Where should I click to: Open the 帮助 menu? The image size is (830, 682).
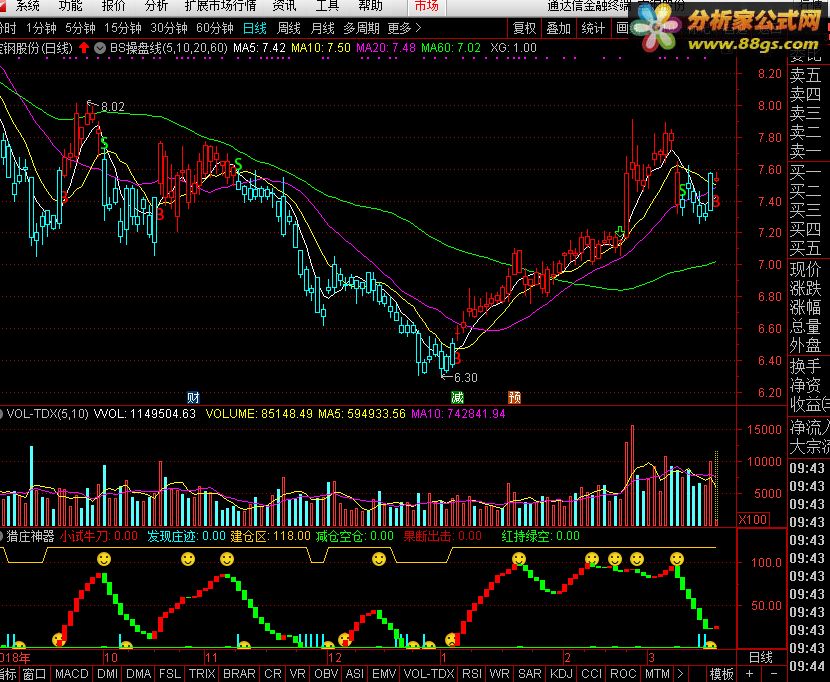370,6
